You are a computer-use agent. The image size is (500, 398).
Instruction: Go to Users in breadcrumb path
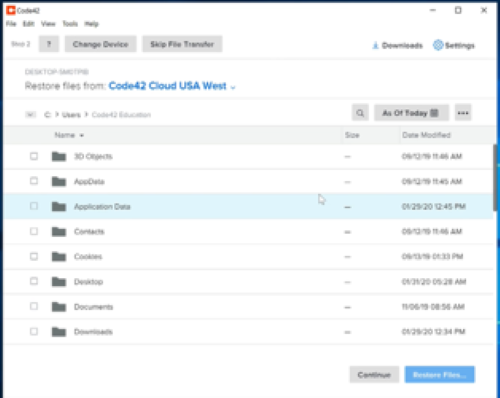71,115
